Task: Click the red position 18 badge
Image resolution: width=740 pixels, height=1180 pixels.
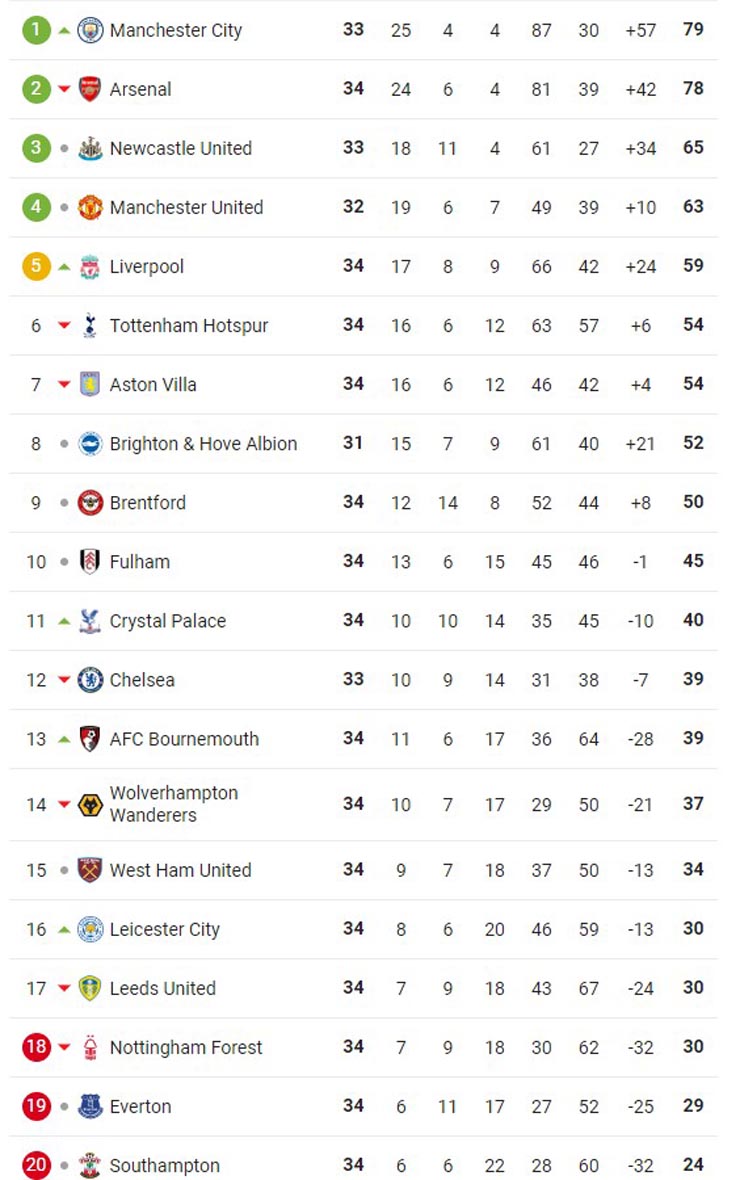Action: (x=36, y=1047)
